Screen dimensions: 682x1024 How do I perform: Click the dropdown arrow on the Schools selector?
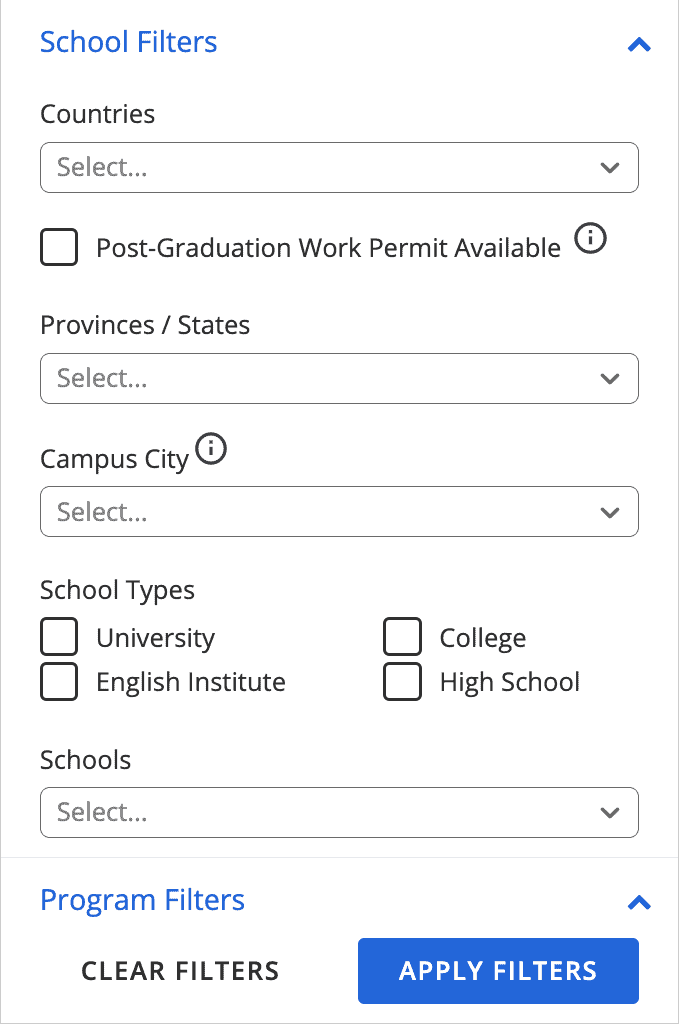click(610, 812)
